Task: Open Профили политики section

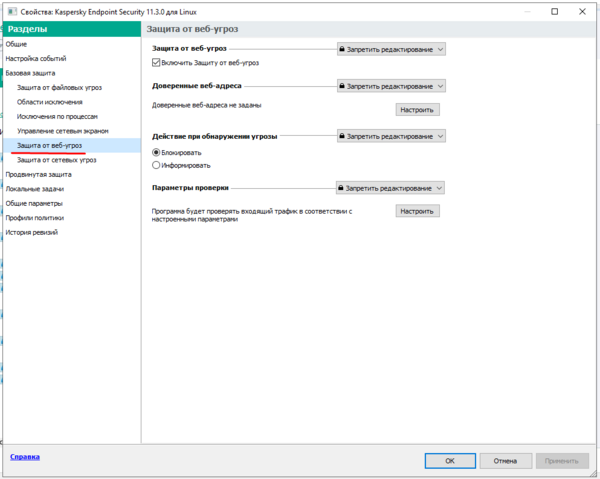Action: click(34, 218)
